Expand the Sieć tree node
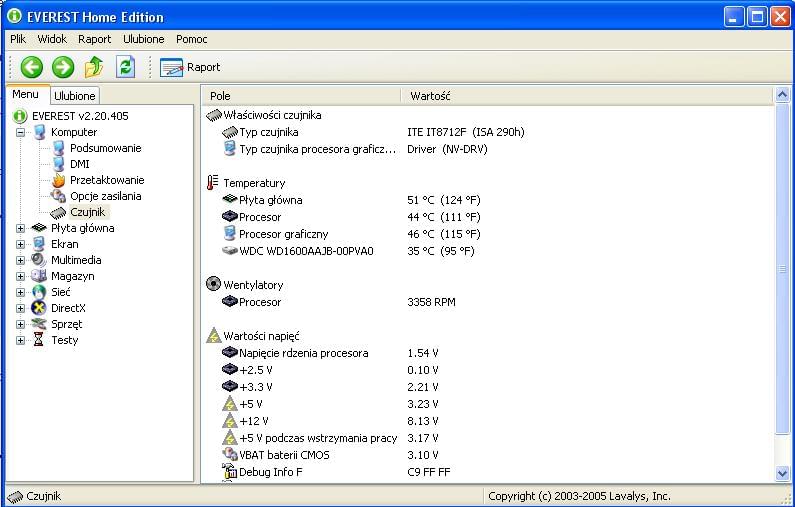This screenshot has width=795, height=507. click(20, 293)
